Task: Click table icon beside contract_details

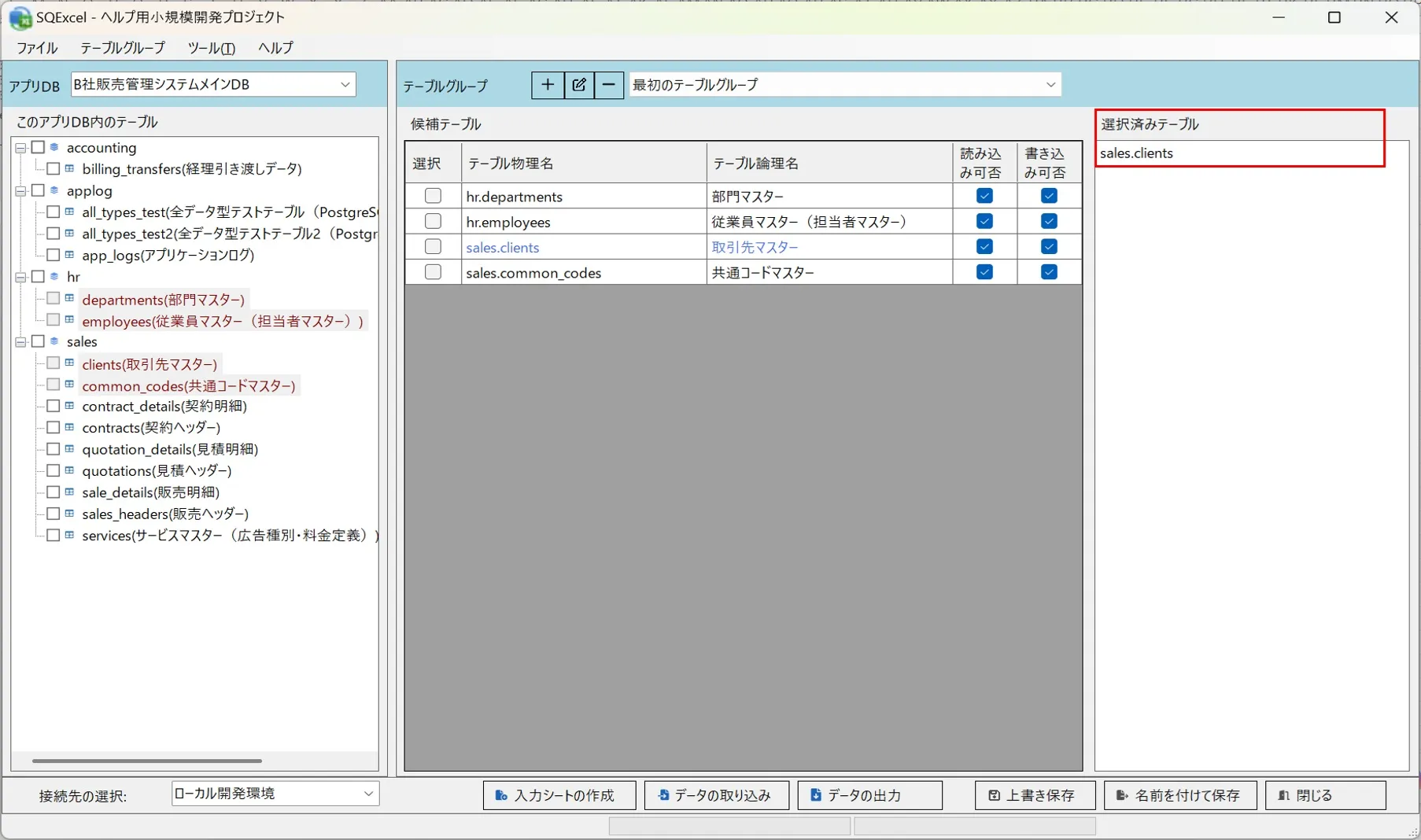Action: [69, 406]
